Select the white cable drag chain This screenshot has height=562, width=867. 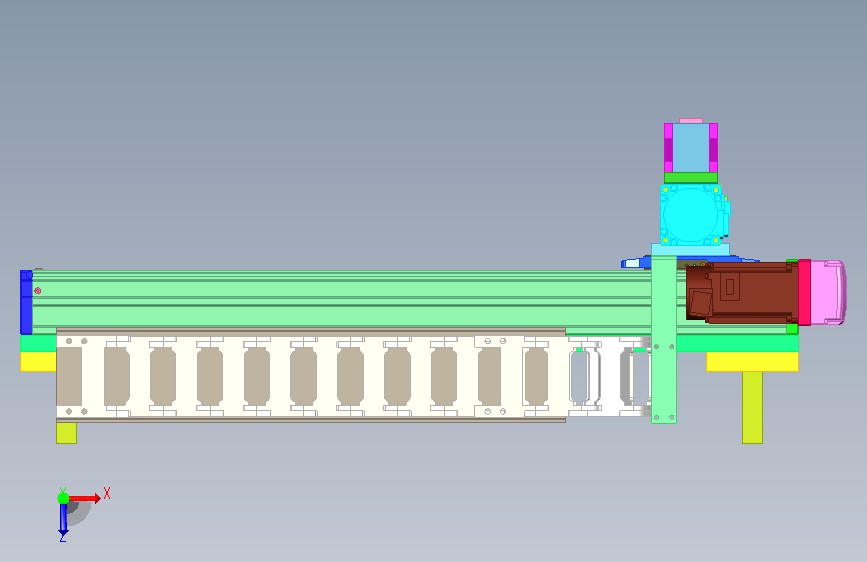tap(354, 376)
